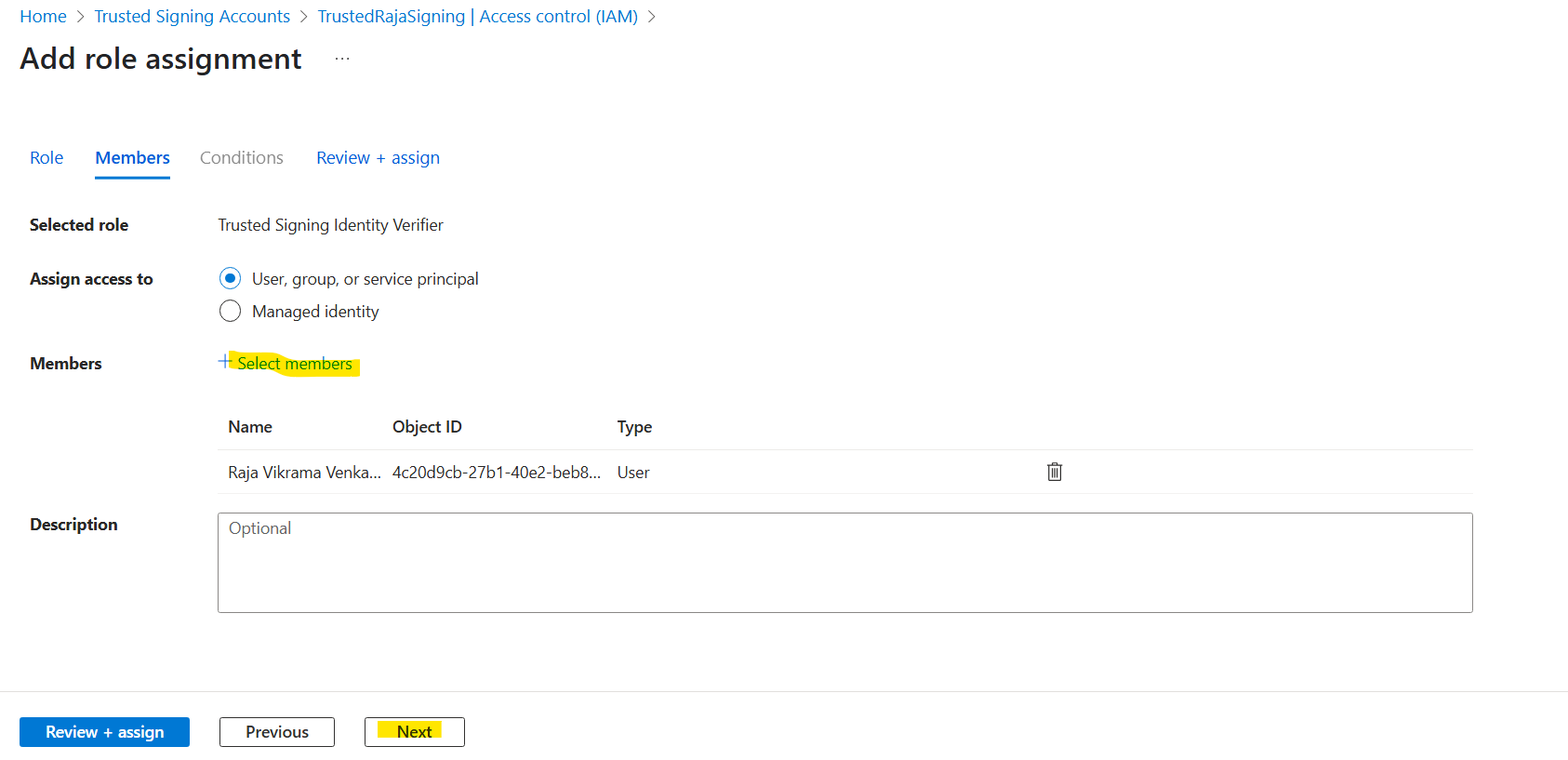The width and height of the screenshot is (1568, 760).
Task: Go back with the Previous button
Action: (277, 732)
